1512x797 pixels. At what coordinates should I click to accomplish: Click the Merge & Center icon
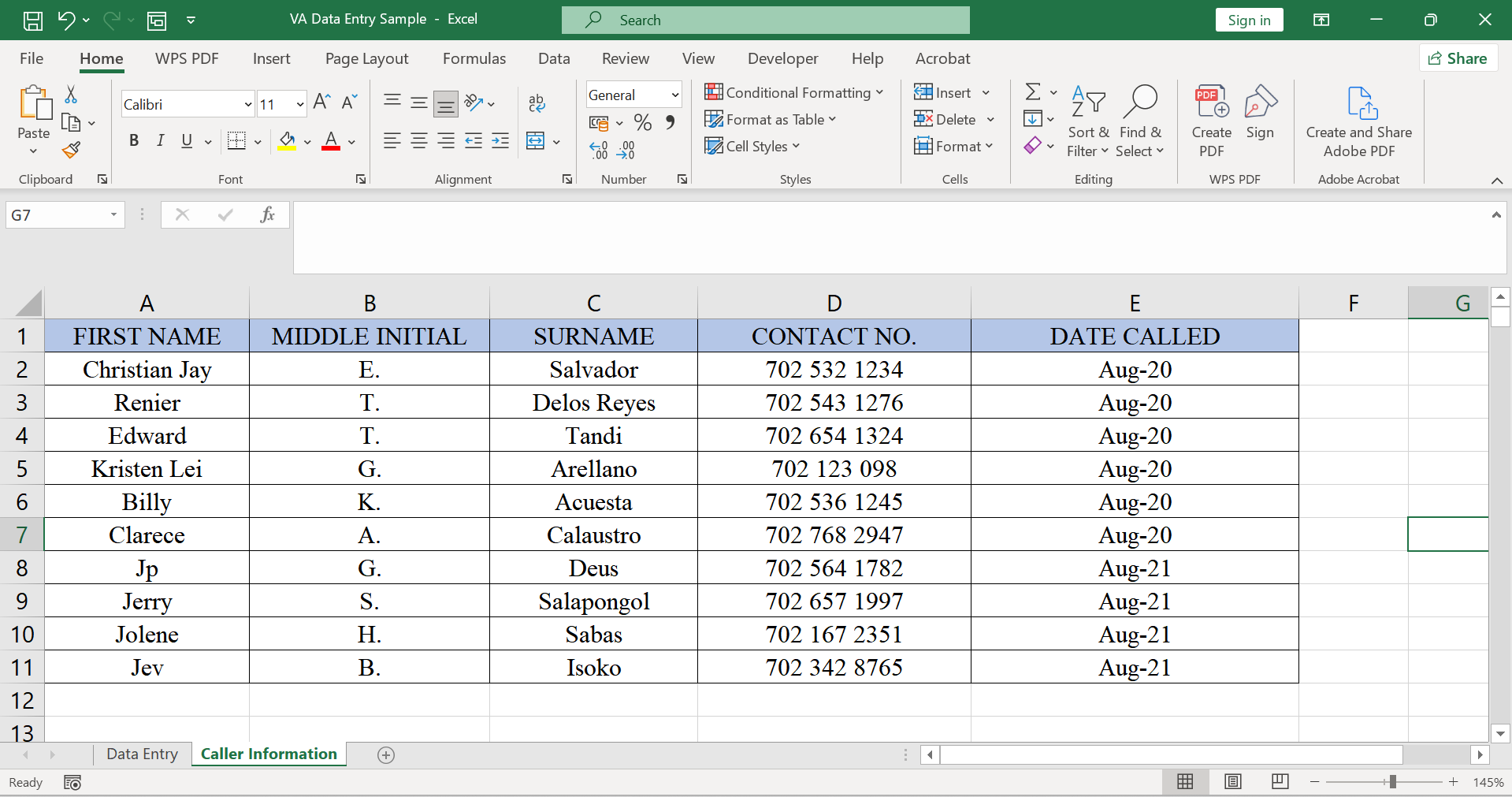[x=536, y=141]
